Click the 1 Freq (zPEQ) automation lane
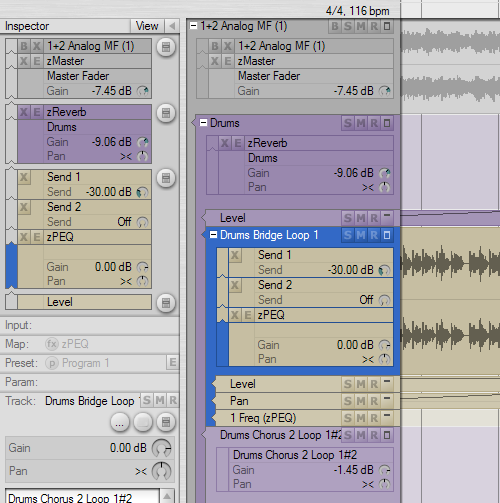500x503 pixels. tap(307, 418)
